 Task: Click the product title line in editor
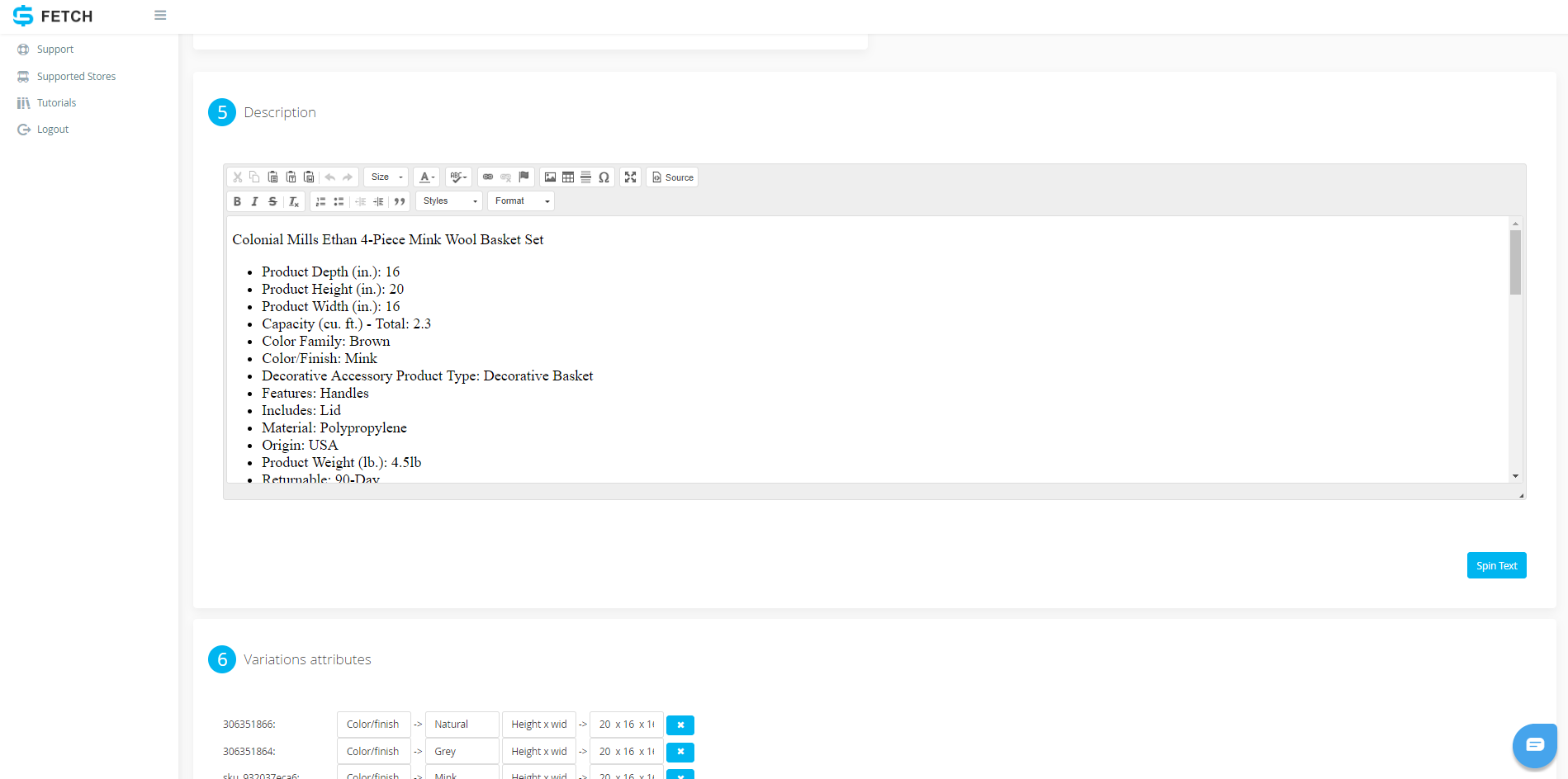pos(387,240)
